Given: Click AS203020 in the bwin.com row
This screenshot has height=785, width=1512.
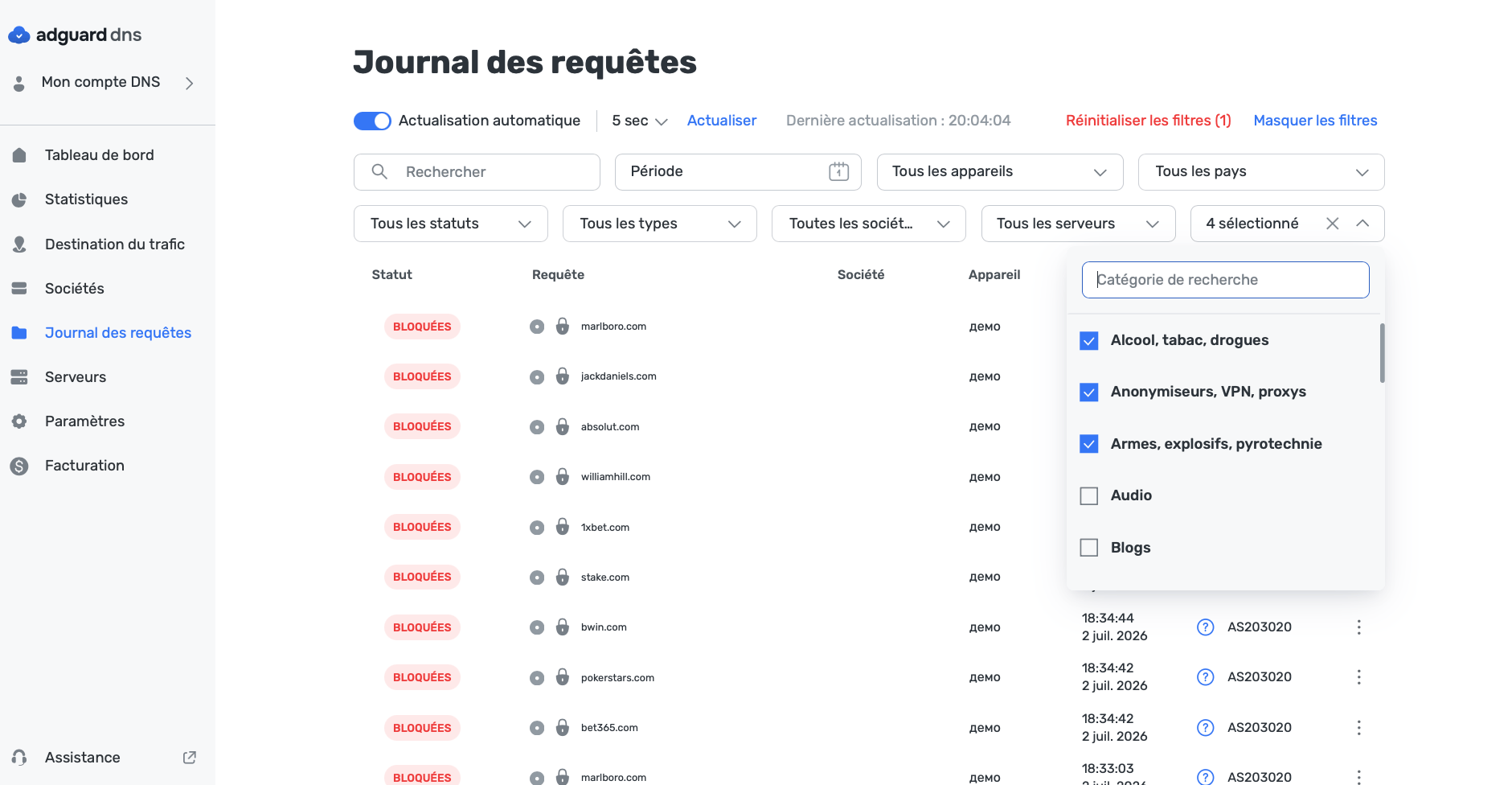Looking at the screenshot, I should point(1260,627).
